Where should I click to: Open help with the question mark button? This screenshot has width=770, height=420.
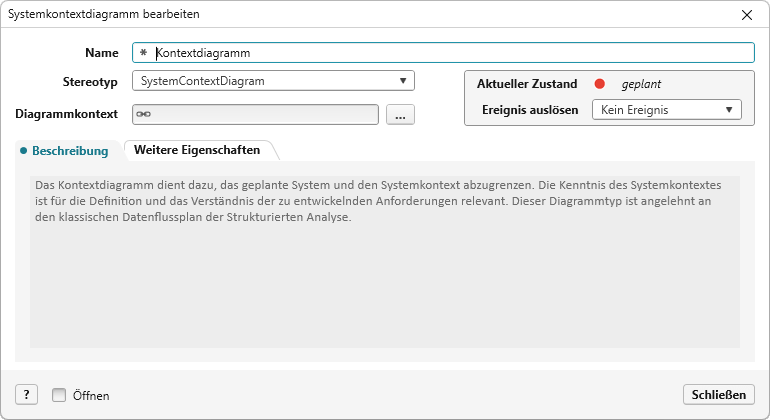[x=27, y=395]
